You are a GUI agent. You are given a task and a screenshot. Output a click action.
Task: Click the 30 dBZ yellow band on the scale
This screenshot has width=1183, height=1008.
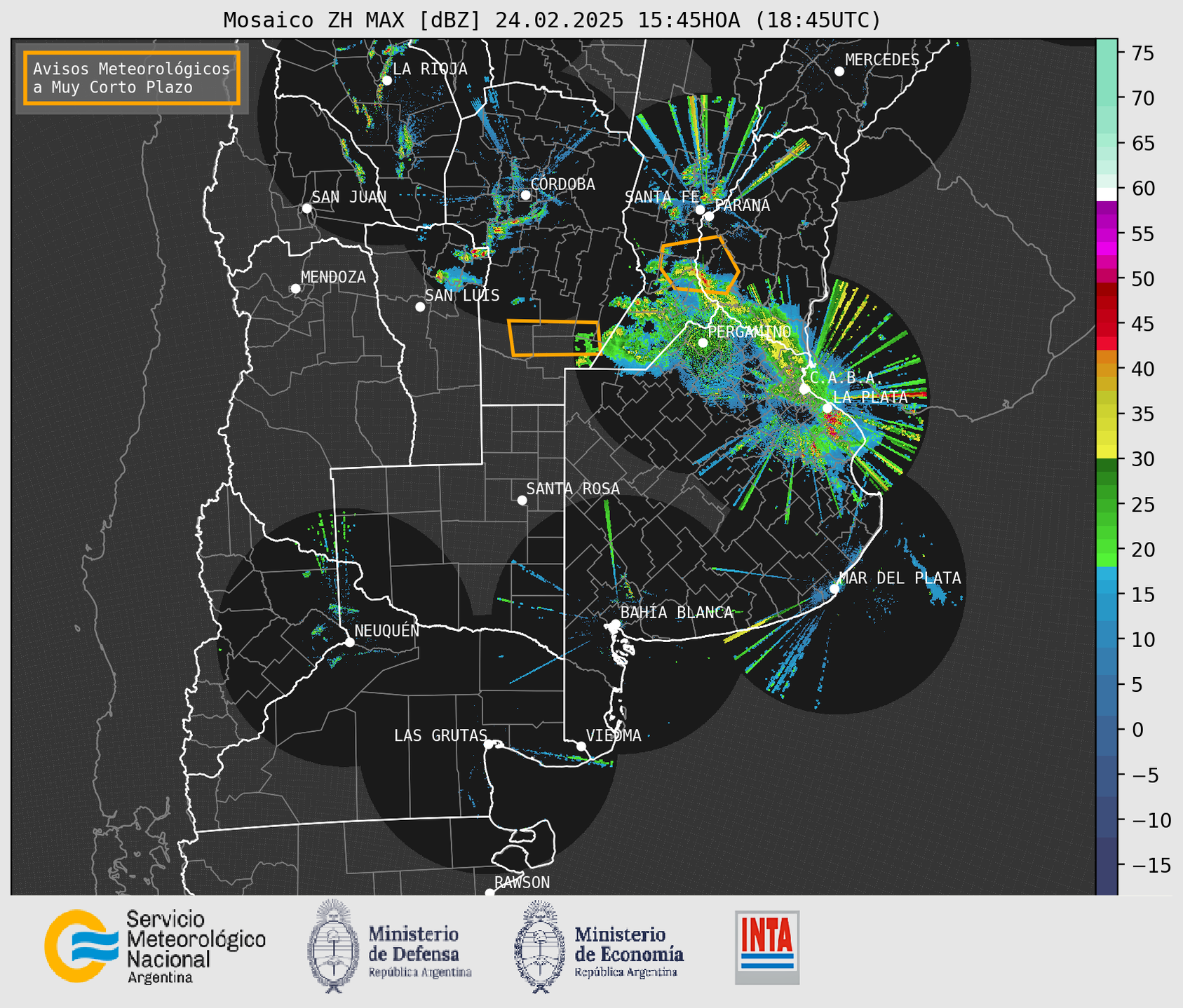[x=1106, y=453]
